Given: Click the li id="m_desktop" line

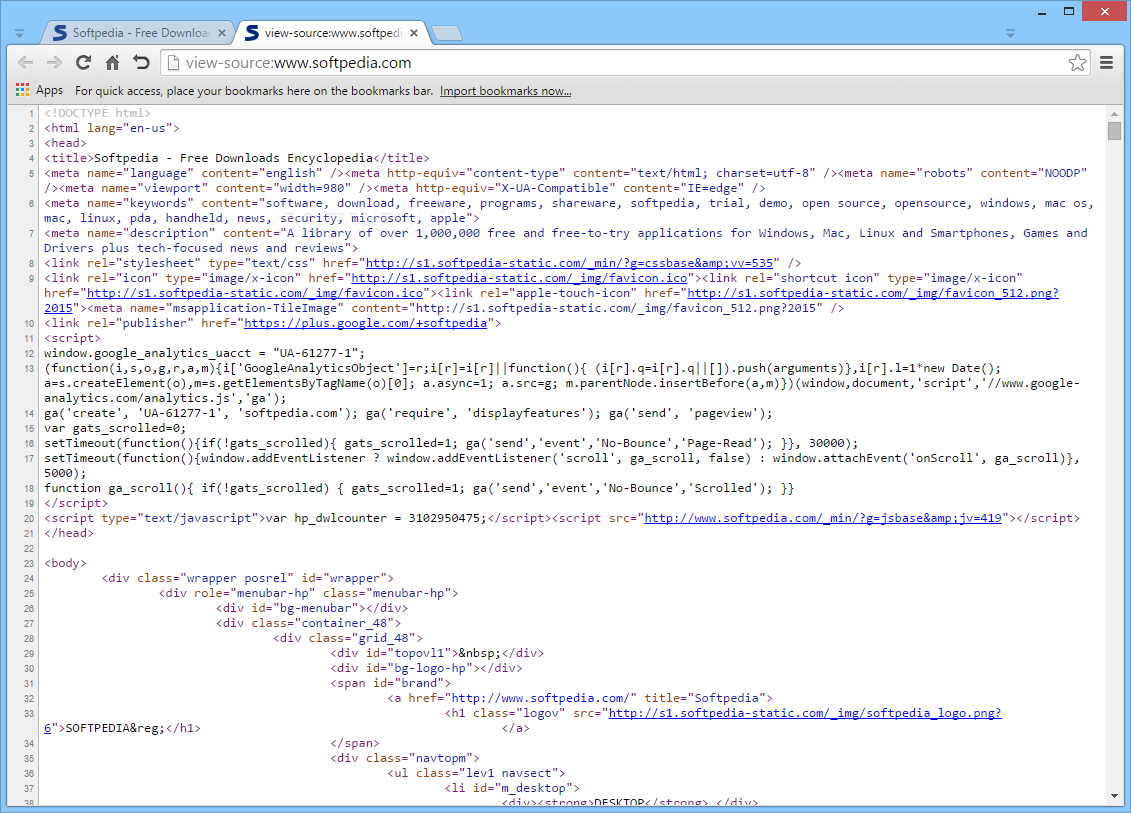Looking at the screenshot, I should coord(512,788).
